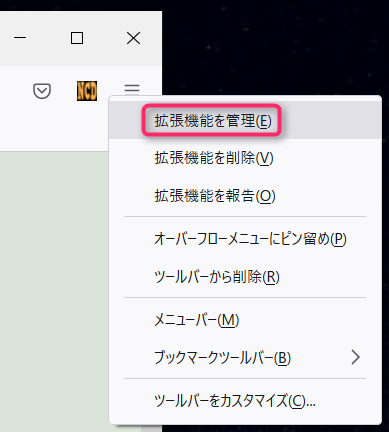Close the browser window
This screenshot has height=432, width=389.
[x=134, y=38]
